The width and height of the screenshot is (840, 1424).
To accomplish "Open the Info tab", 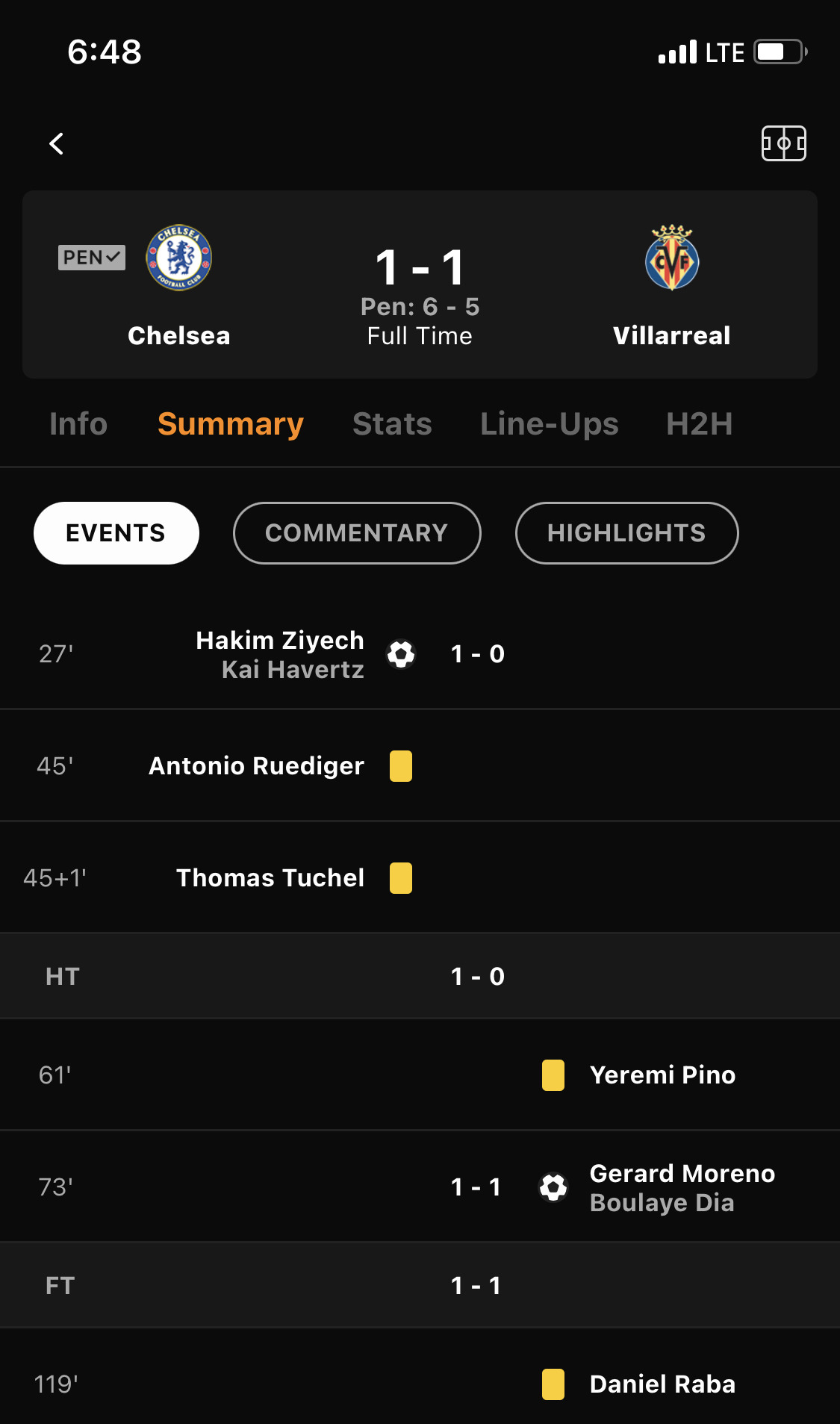I will point(78,424).
